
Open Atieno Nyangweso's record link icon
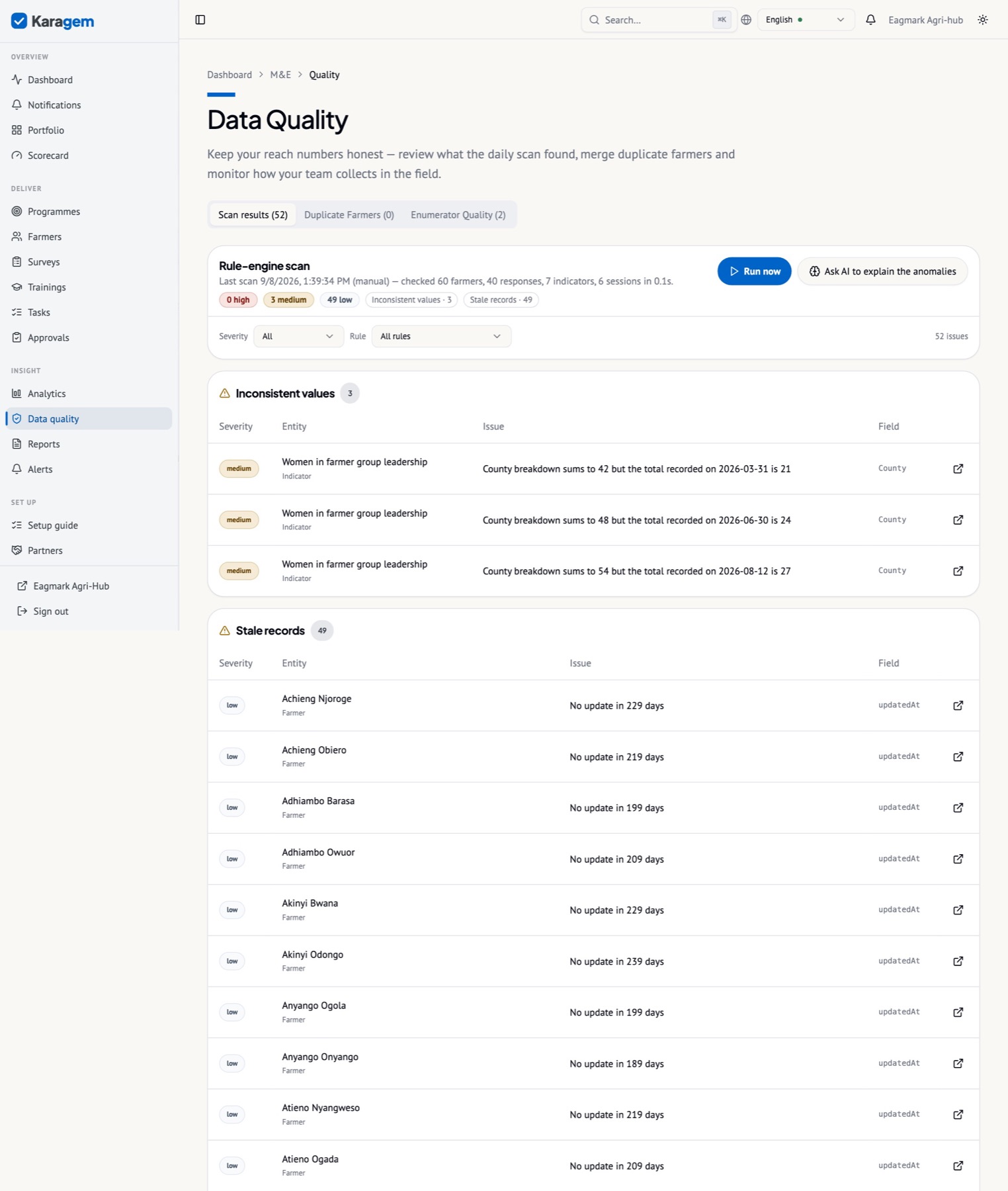tap(958, 1115)
